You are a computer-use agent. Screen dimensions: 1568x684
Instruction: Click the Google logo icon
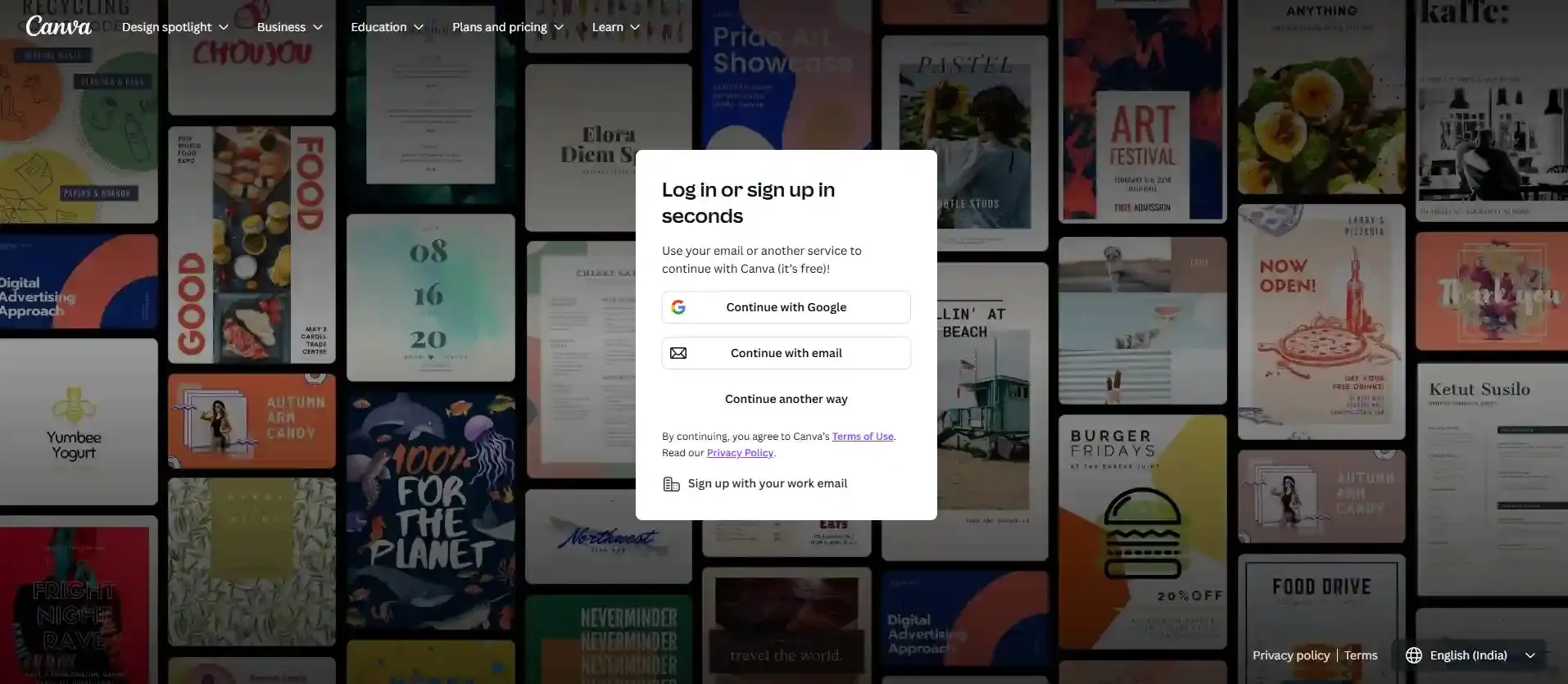pos(678,307)
